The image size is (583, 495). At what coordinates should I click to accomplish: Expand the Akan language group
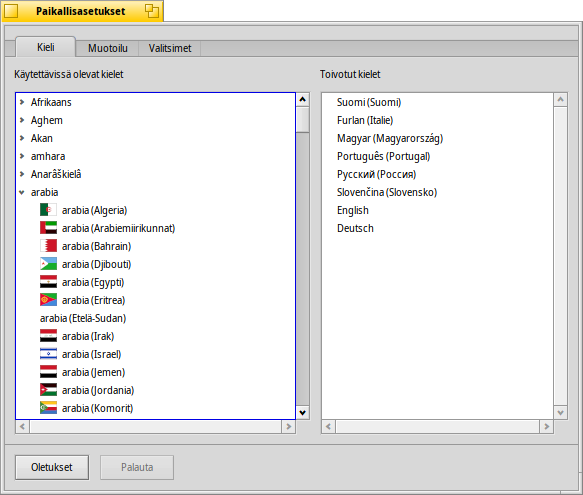click(22, 138)
